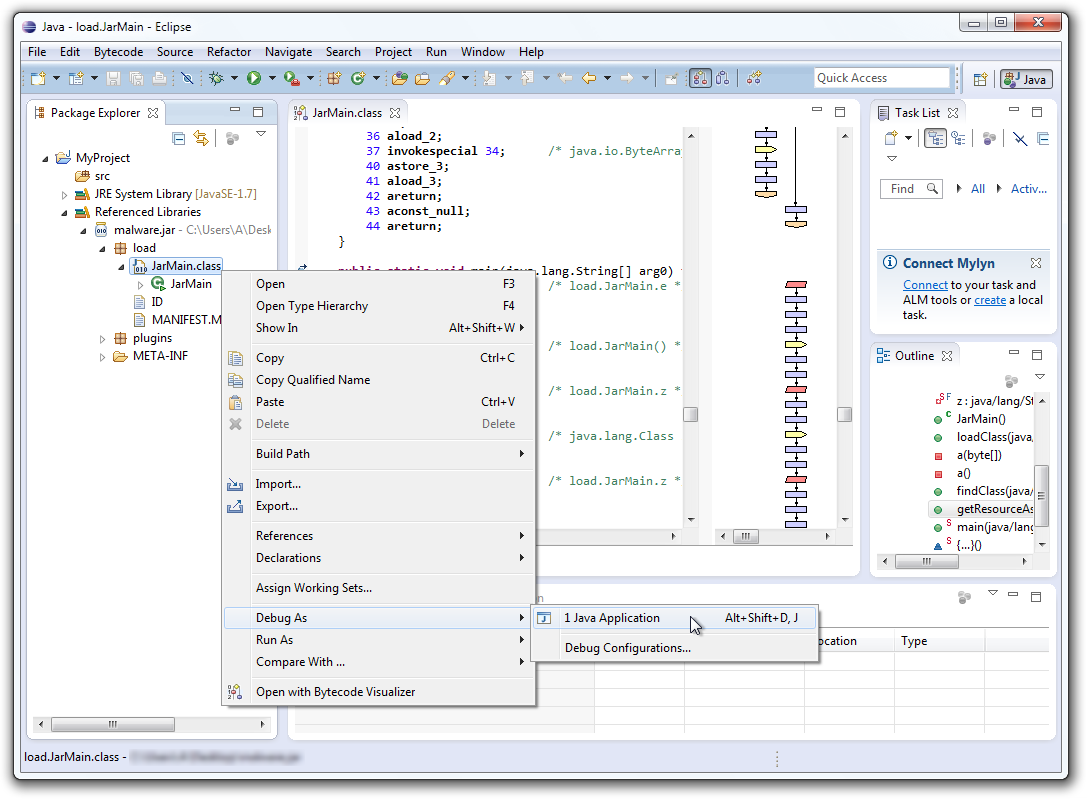Expand the plugins folder
This screenshot has width=1087, height=799.
(102, 338)
